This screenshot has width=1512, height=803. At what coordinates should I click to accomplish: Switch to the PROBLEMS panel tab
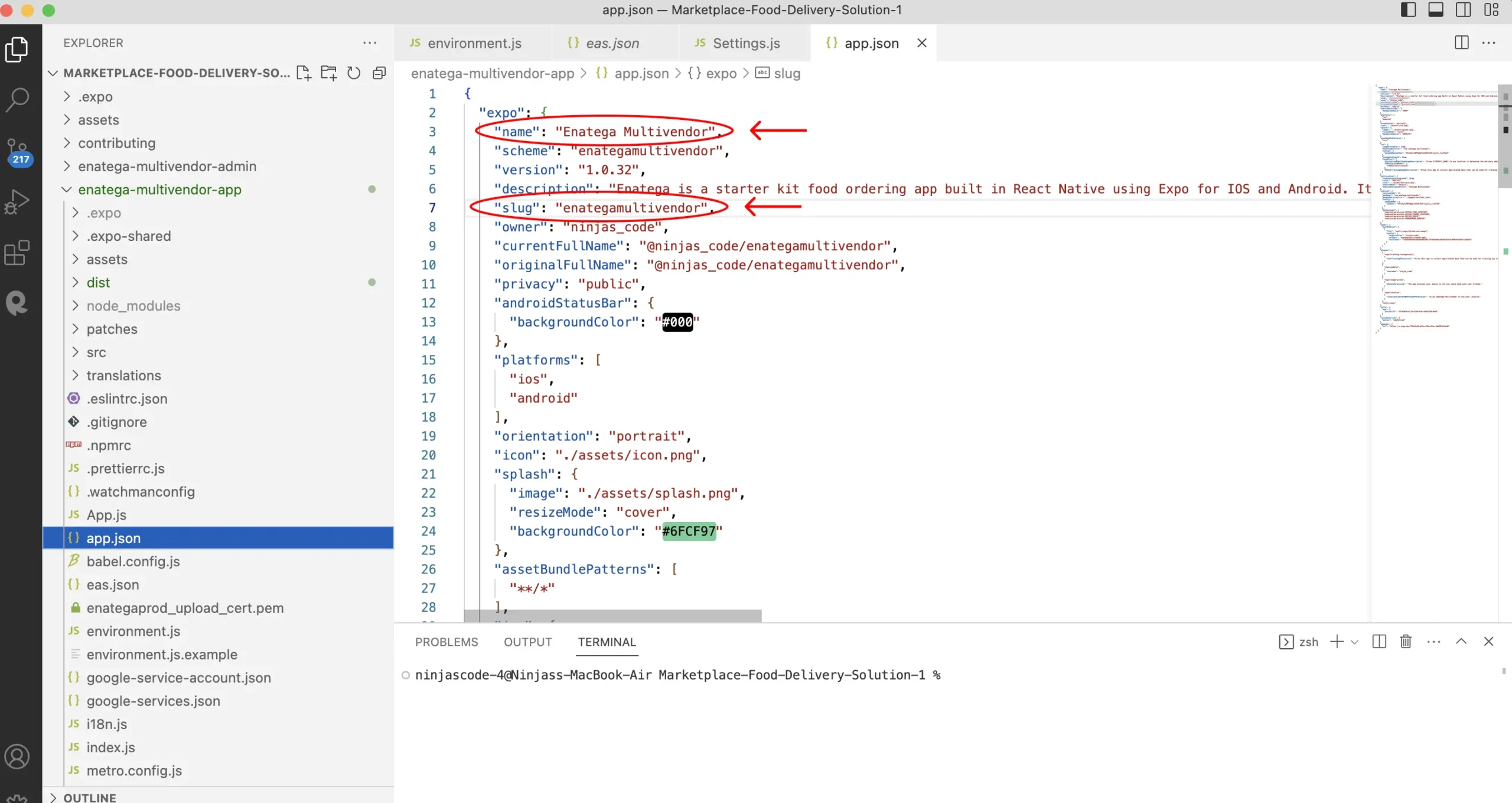point(447,642)
